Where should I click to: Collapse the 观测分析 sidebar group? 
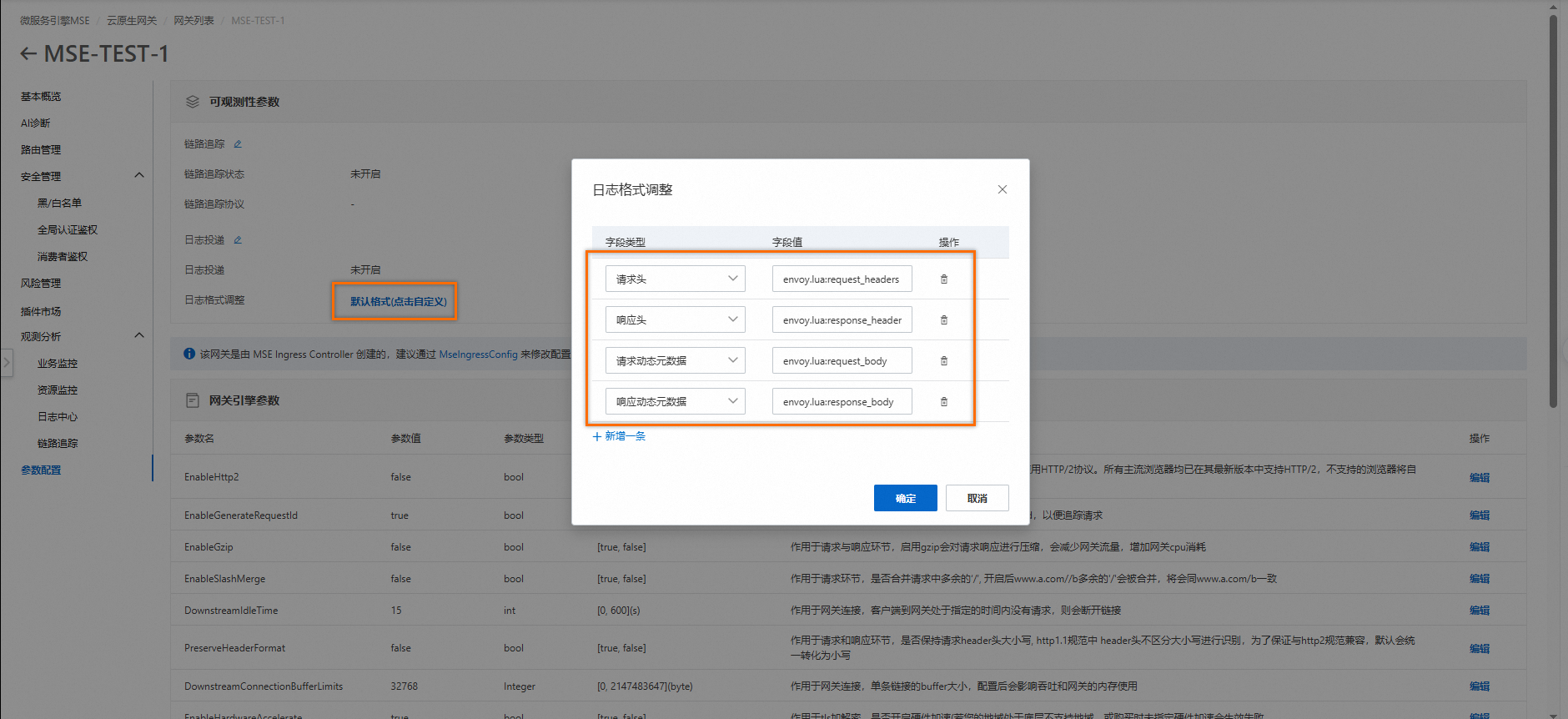[139, 335]
